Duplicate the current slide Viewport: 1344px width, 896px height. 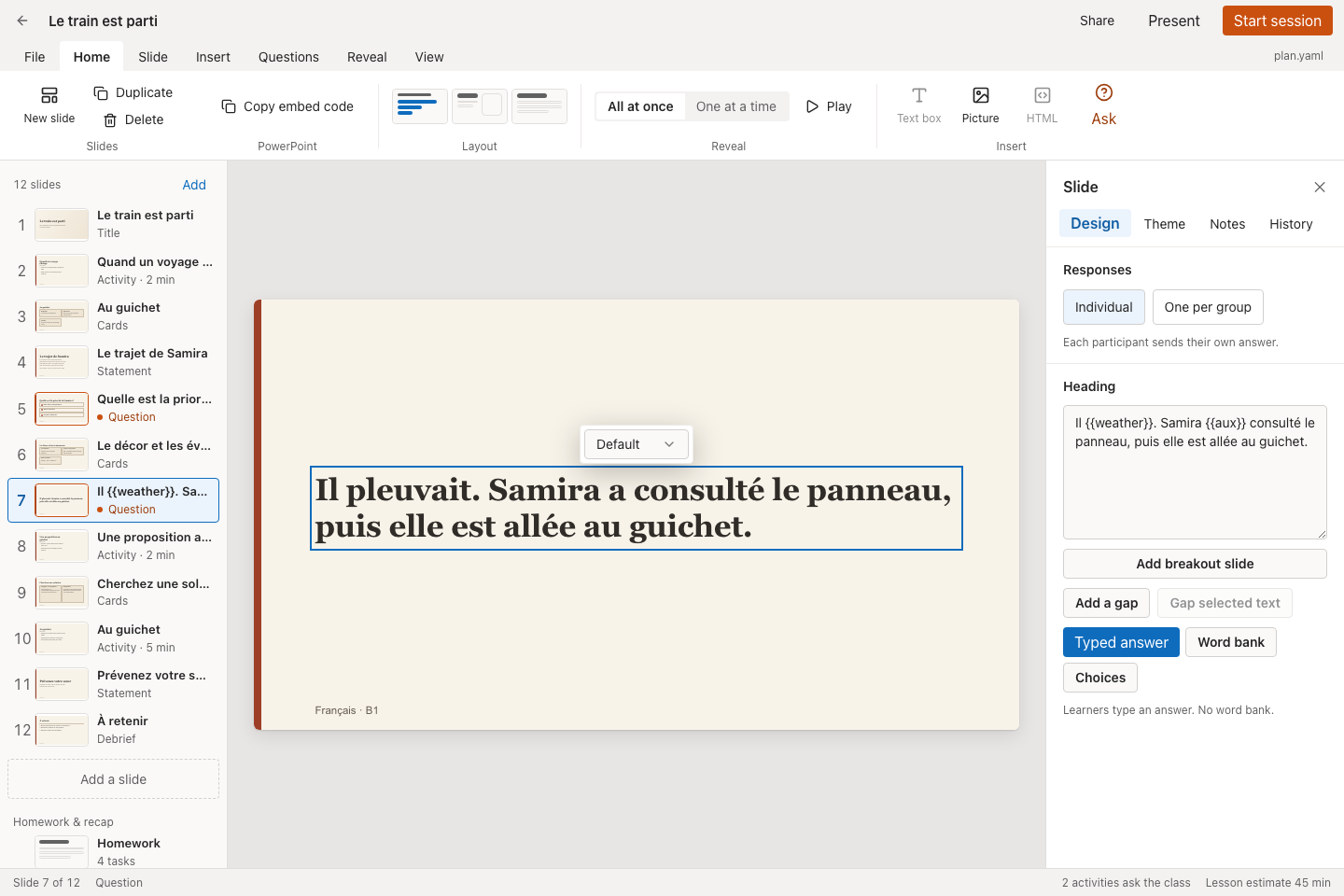coord(133,92)
